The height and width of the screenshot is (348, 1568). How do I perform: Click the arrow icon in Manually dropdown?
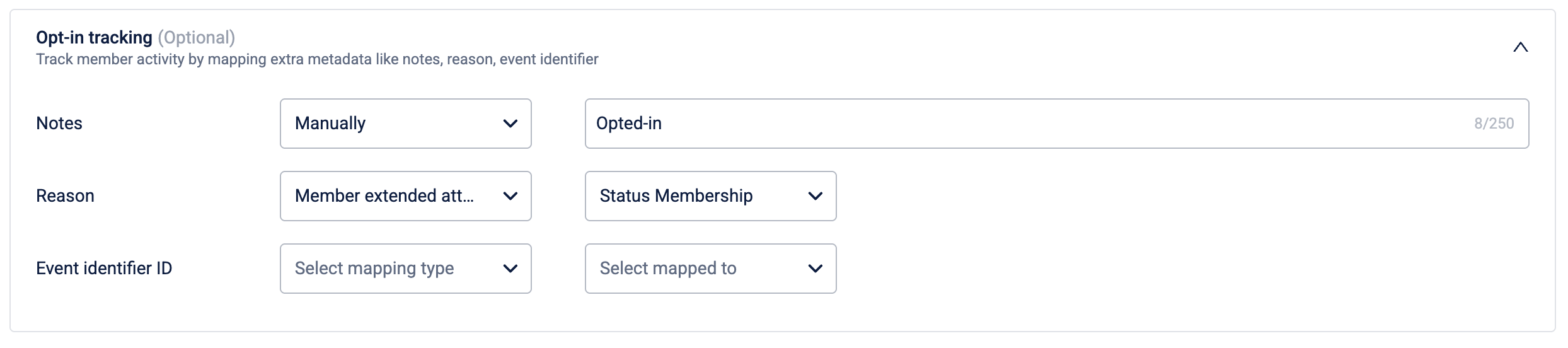tap(510, 124)
